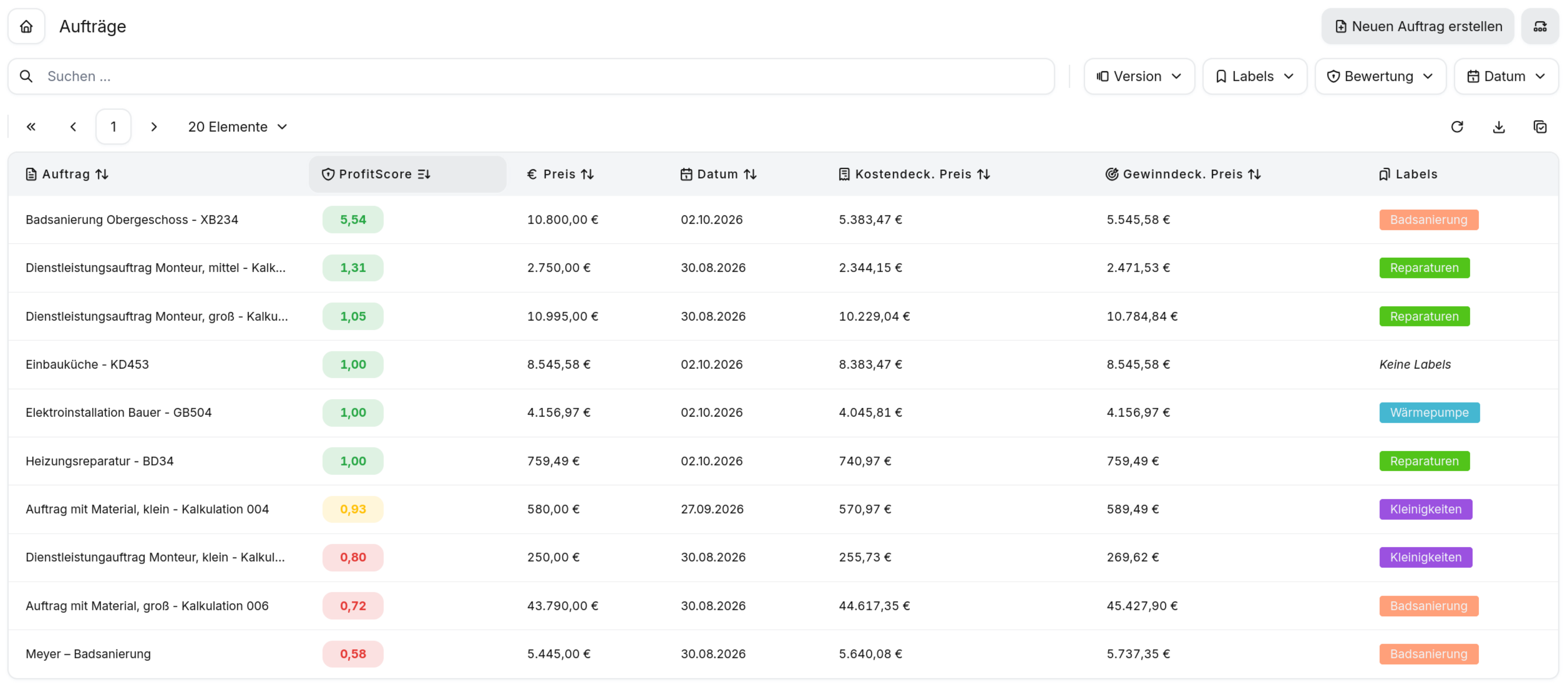This screenshot has width=1568, height=690.
Task: Sort by Preis column arrows
Action: coord(587,174)
